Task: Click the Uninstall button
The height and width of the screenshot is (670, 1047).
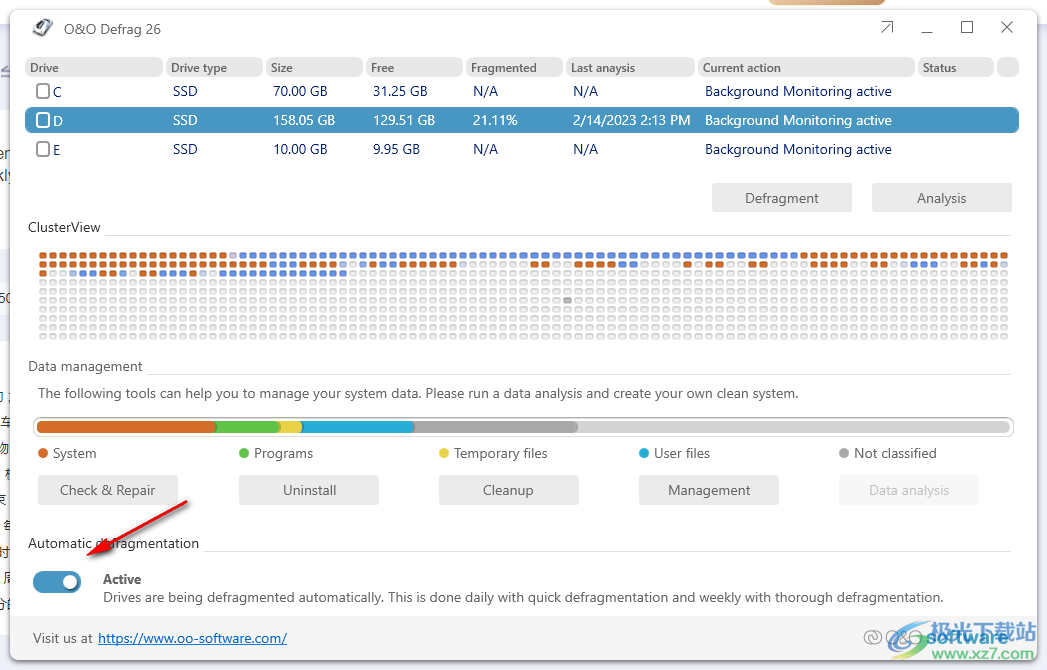Action: [x=309, y=490]
